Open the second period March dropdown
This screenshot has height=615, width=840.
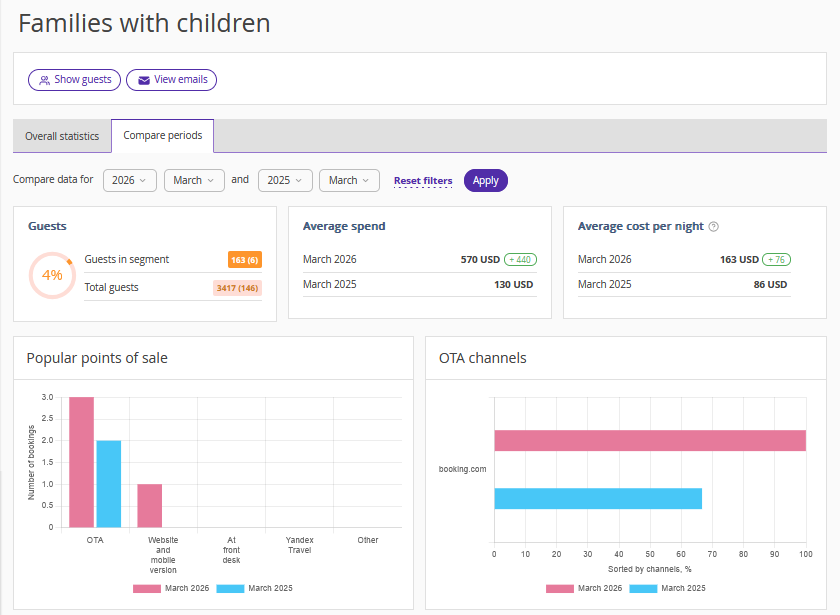coord(349,181)
